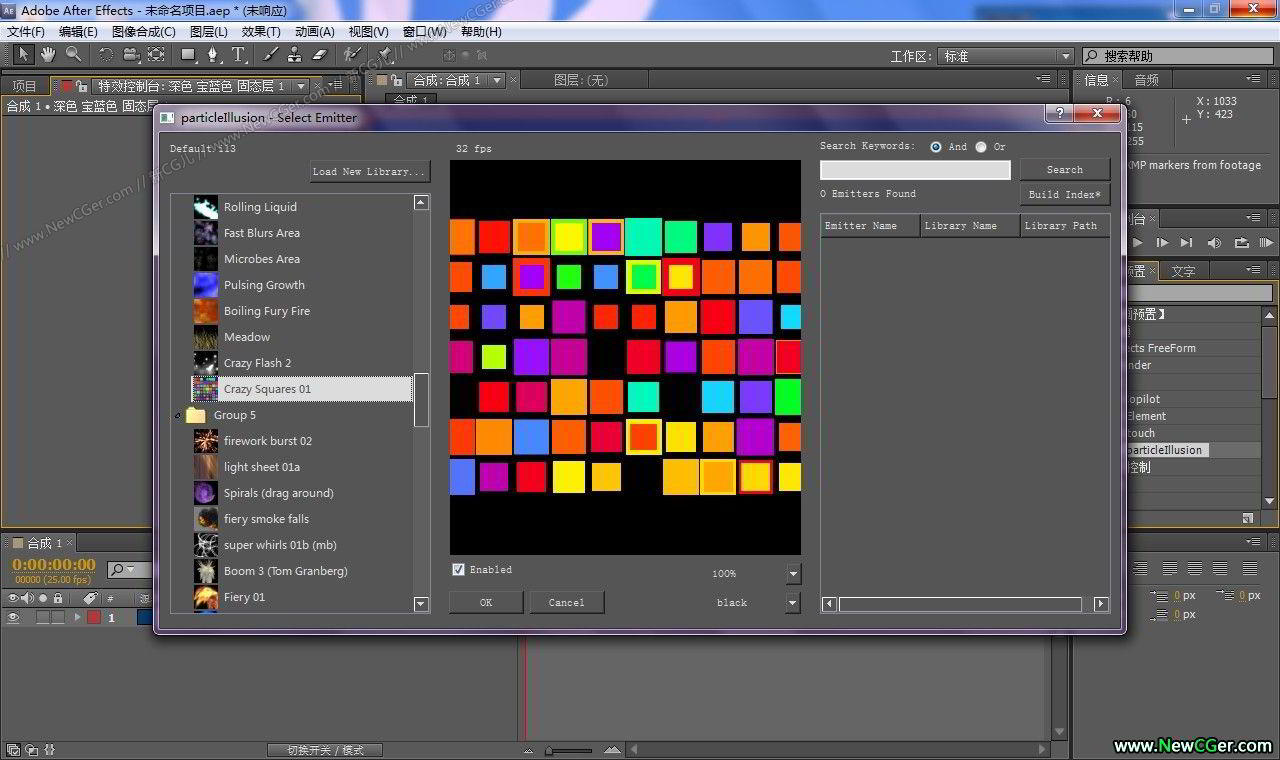Click the Load New Library button
Screen dimensions: 1280x760
point(370,171)
